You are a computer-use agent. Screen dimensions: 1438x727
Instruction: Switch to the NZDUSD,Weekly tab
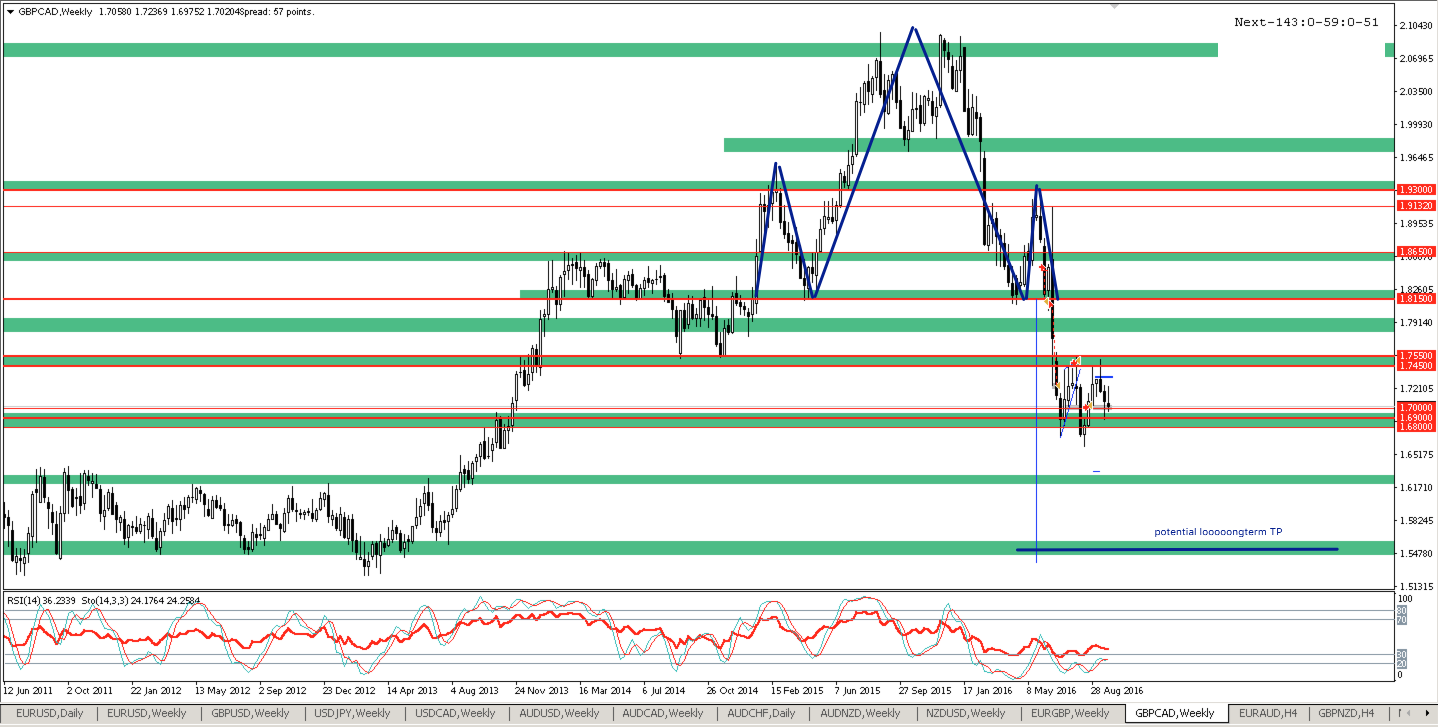coord(965,713)
